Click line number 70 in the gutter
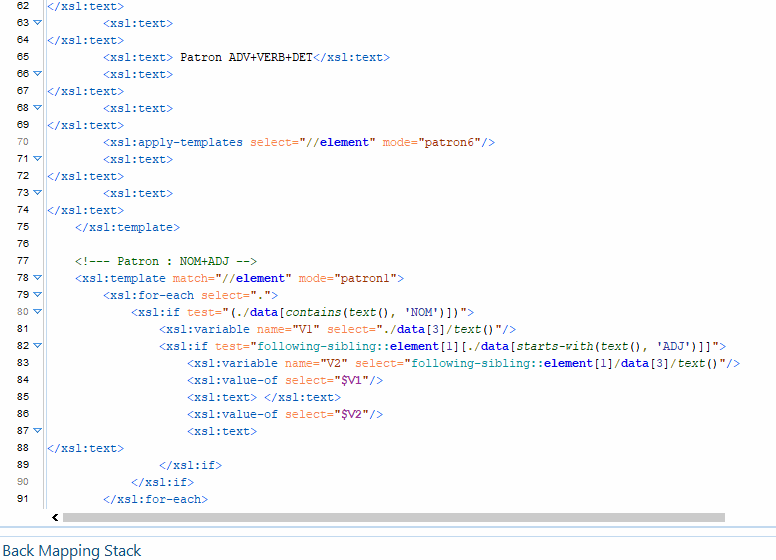The image size is (776, 560). 23,142
